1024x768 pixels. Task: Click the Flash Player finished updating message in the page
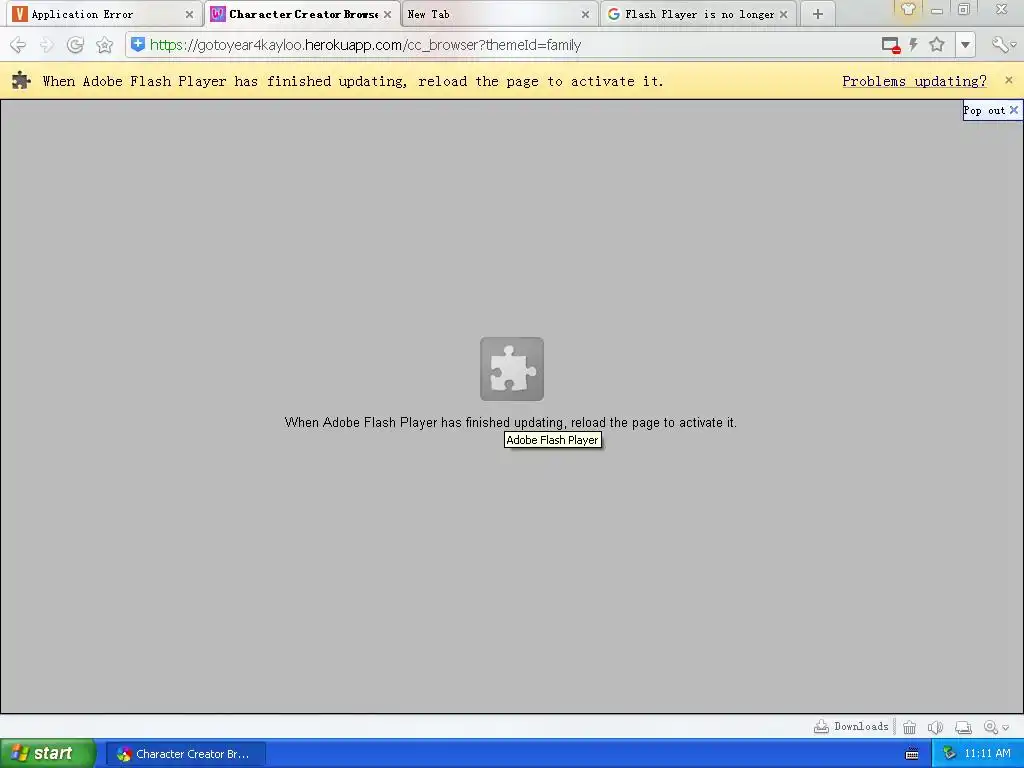(511, 423)
